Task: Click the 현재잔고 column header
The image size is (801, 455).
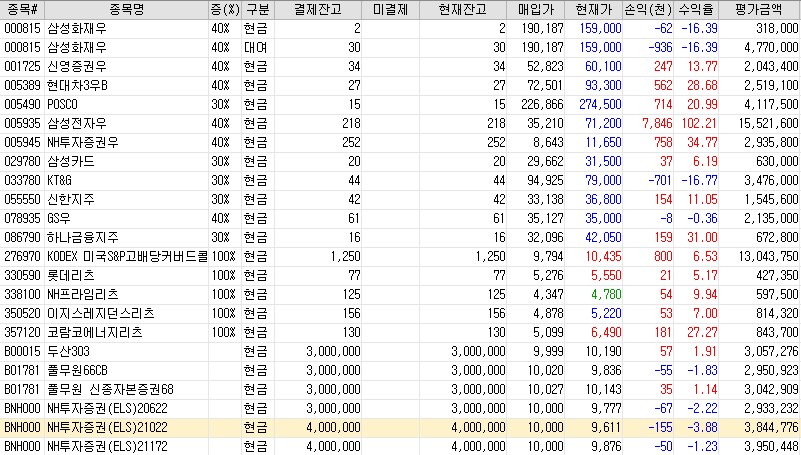Action: [463, 10]
